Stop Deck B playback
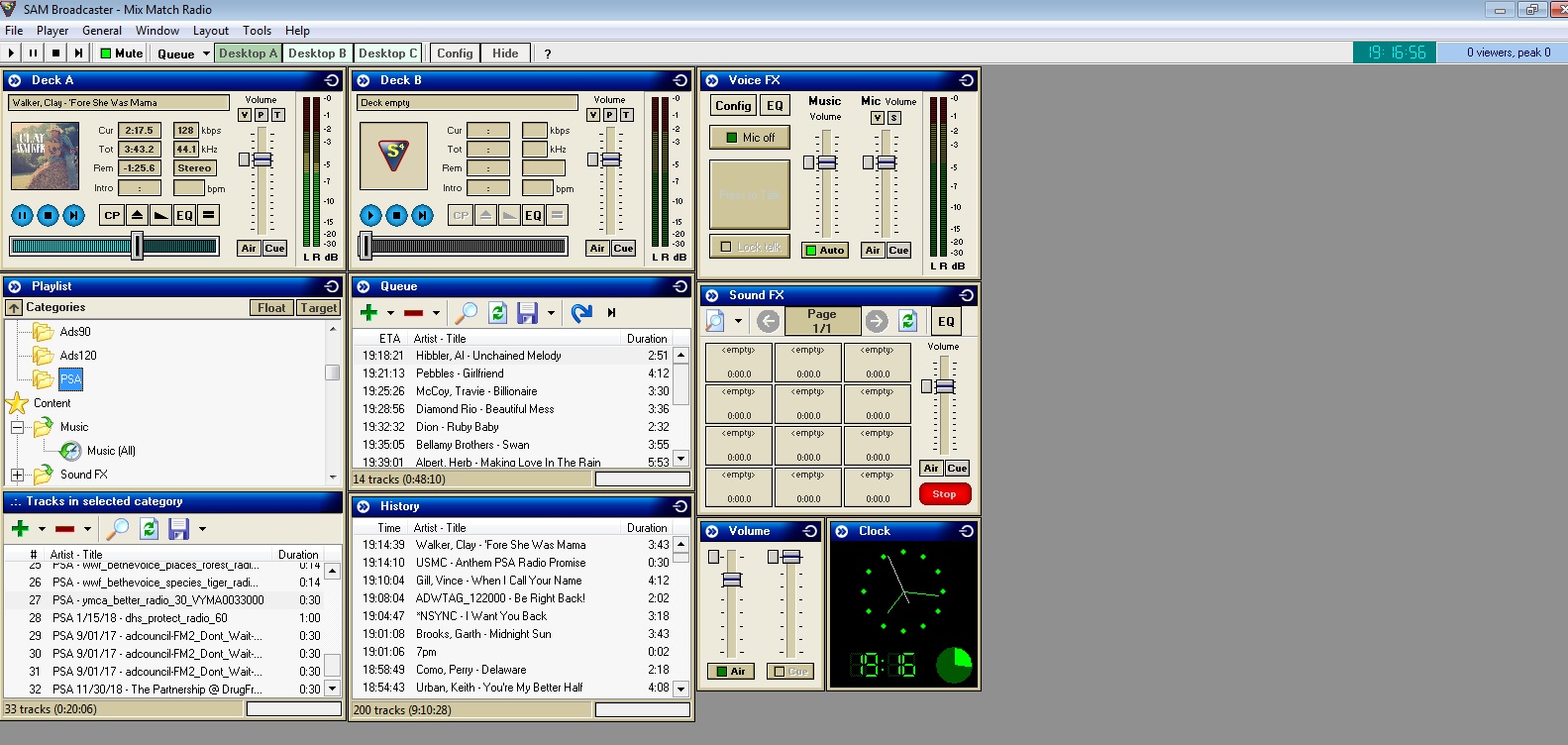This screenshot has width=1568, height=745. coord(396,215)
